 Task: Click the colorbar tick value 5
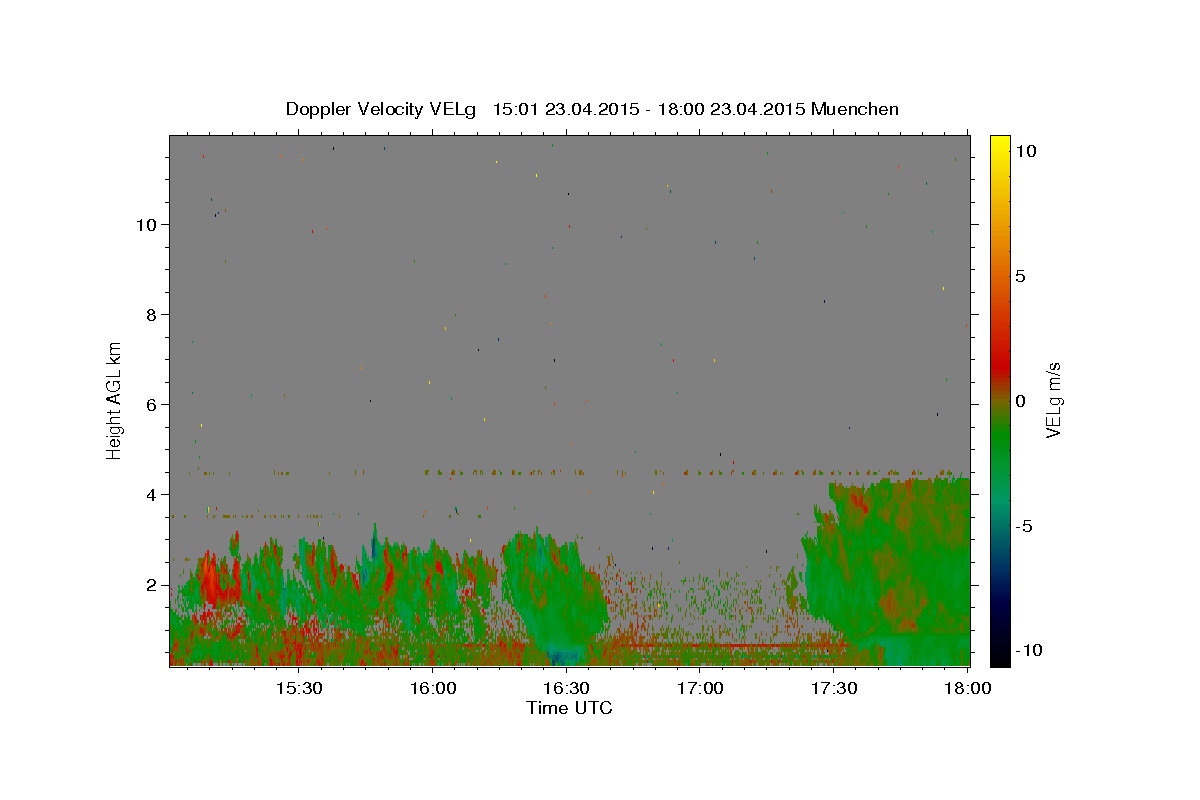1020,276
